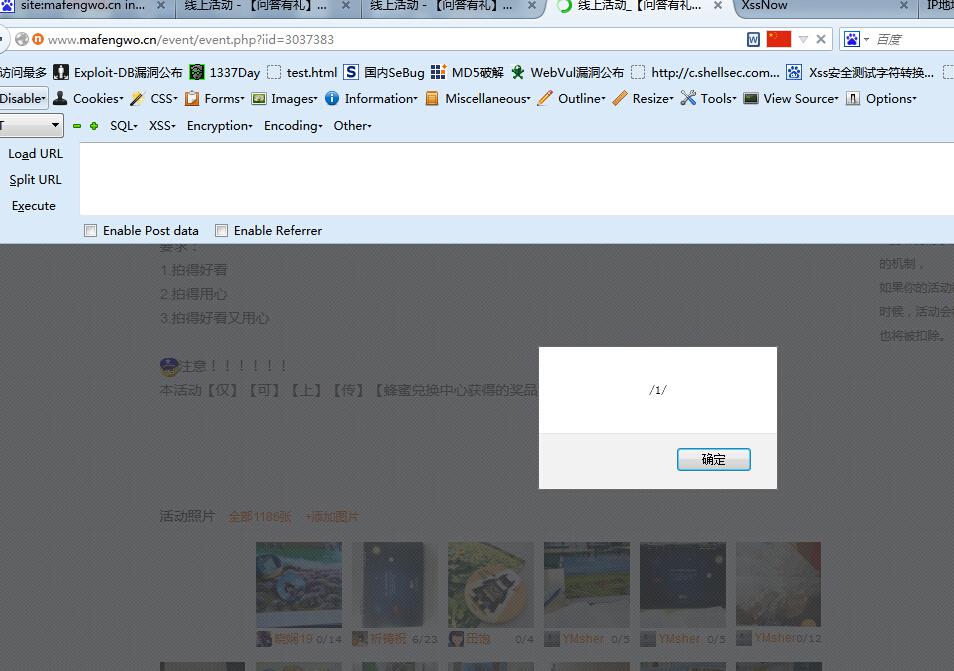Click the Miscellaneous book icon
Viewport: 954px width, 671px height.
[x=432, y=98]
